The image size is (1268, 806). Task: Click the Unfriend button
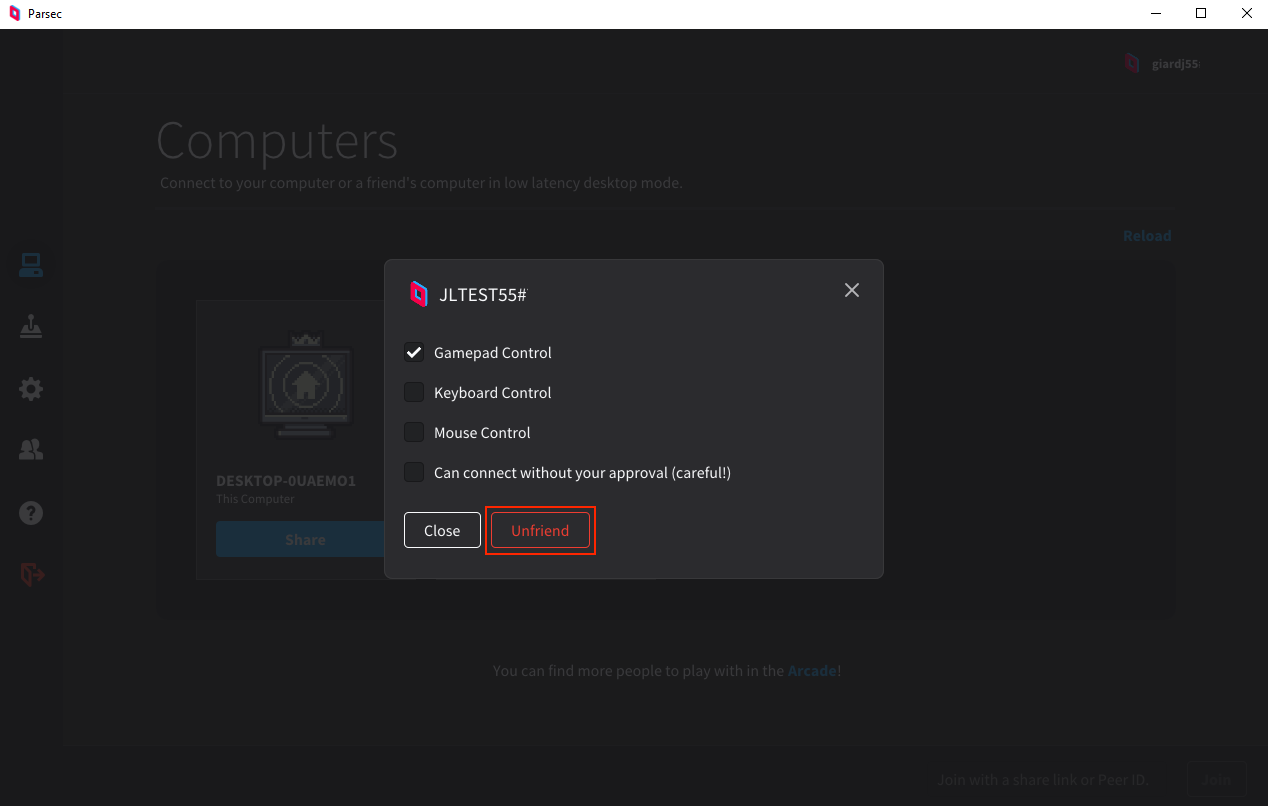[x=540, y=530]
